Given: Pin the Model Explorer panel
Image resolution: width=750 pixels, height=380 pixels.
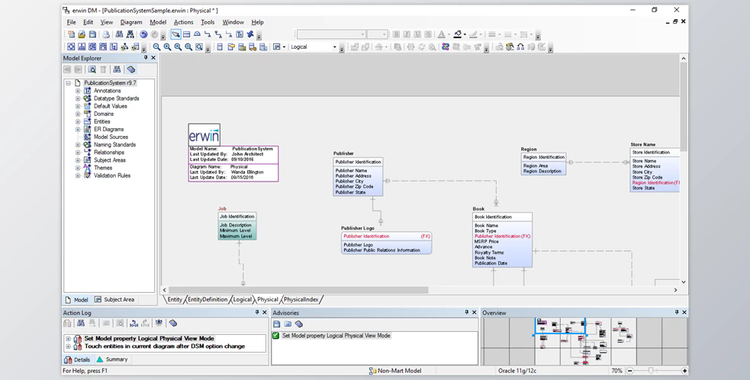Looking at the screenshot, I should pos(146,58).
